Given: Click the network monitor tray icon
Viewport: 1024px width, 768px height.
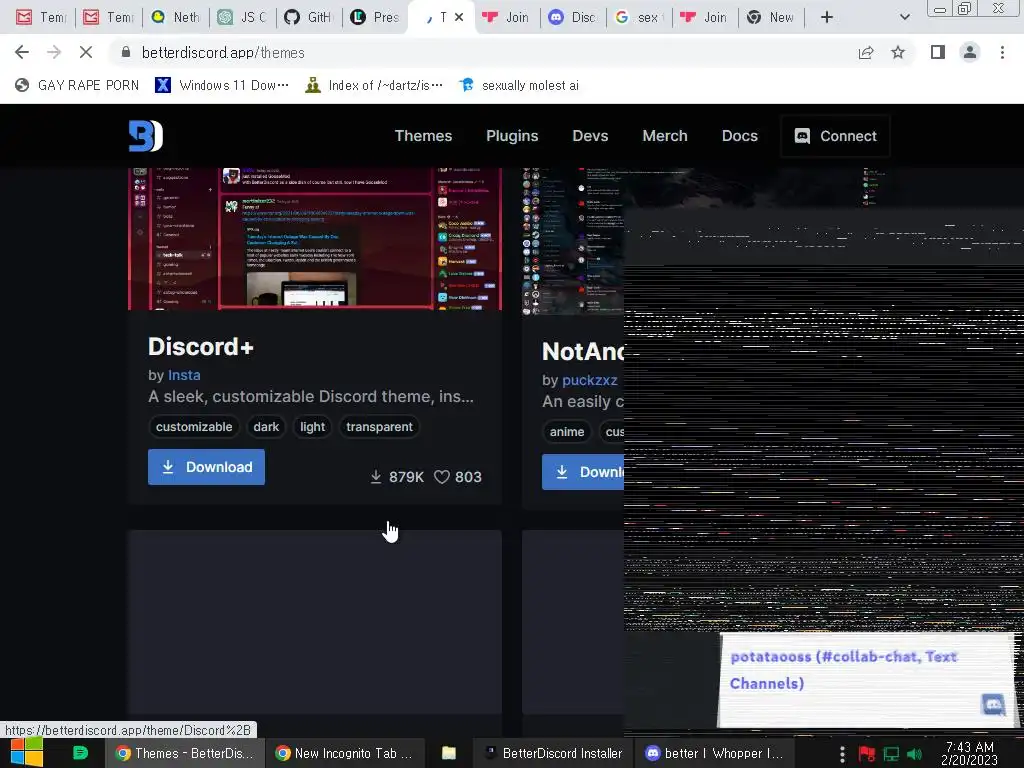Looking at the screenshot, I should point(891,754).
